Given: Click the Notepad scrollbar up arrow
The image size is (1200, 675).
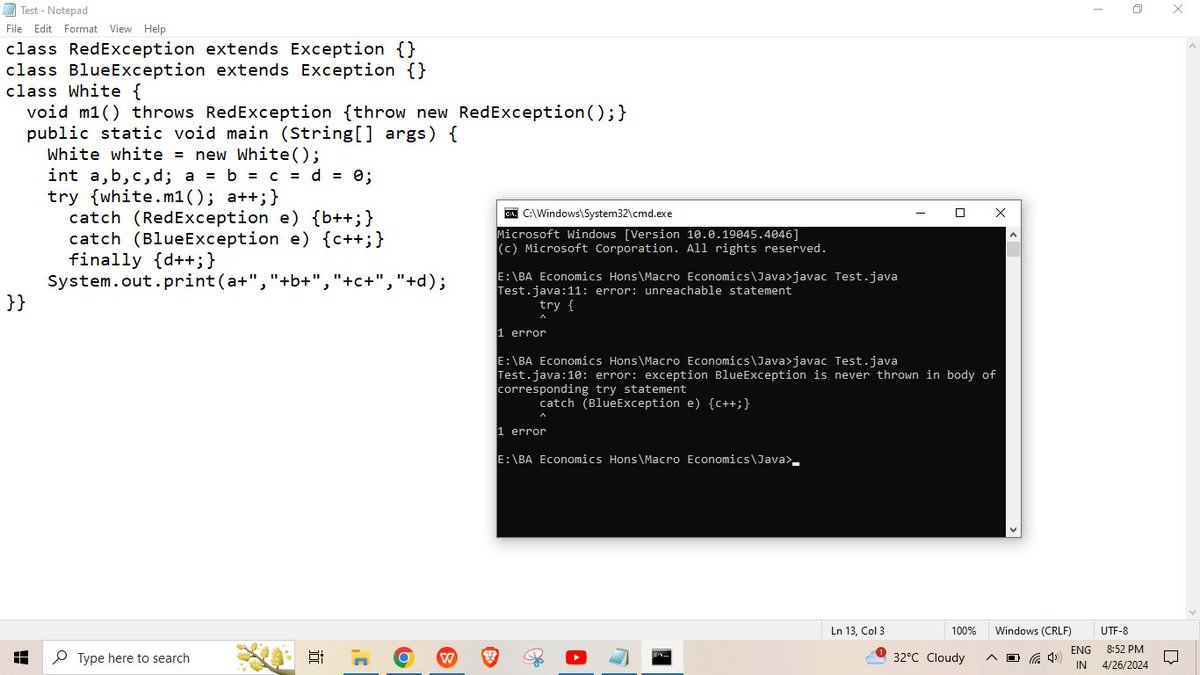Looking at the screenshot, I should point(1191,46).
